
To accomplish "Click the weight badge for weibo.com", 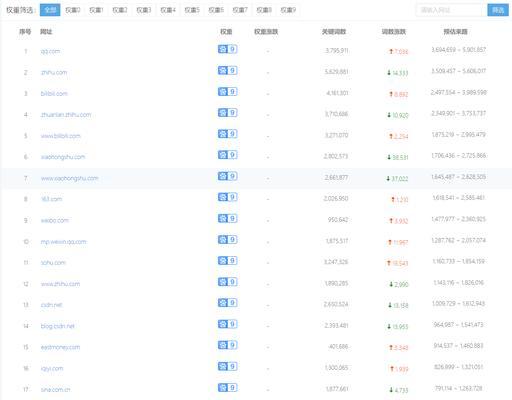I will point(228,218).
